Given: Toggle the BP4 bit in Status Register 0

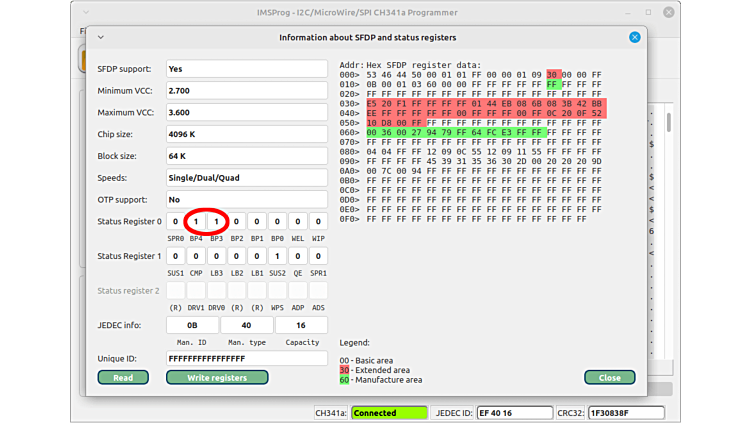Looking at the screenshot, I should (x=196, y=222).
